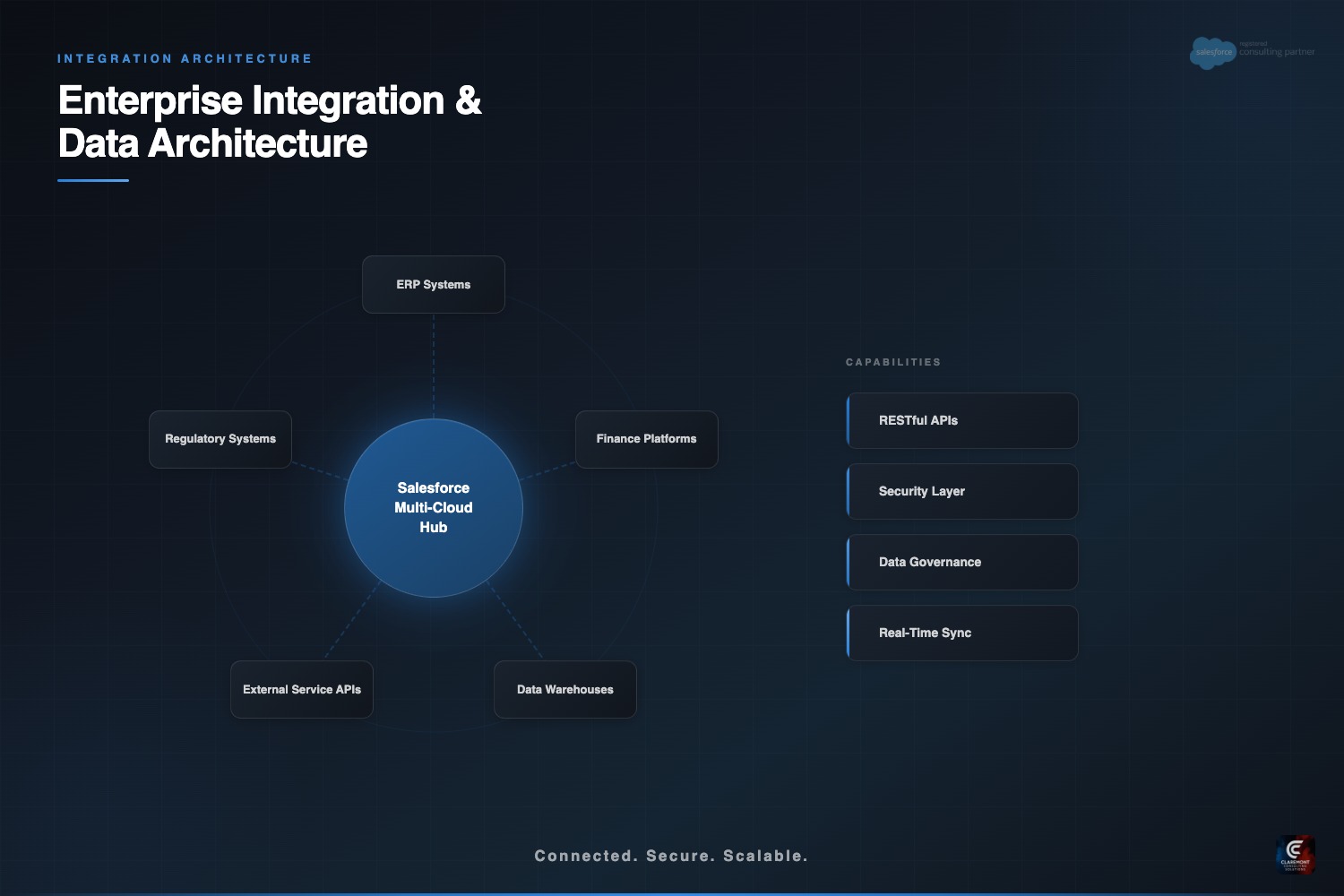The height and width of the screenshot is (896, 1344).
Task: Select the RESTful APIs capability card
Action: point(962,420)
